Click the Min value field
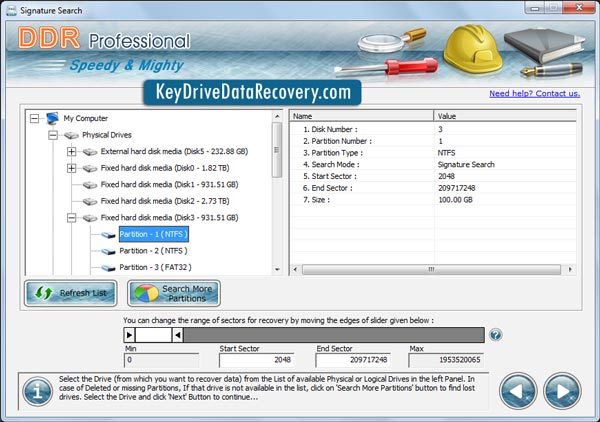600x422 pixels. pos(161,360)
